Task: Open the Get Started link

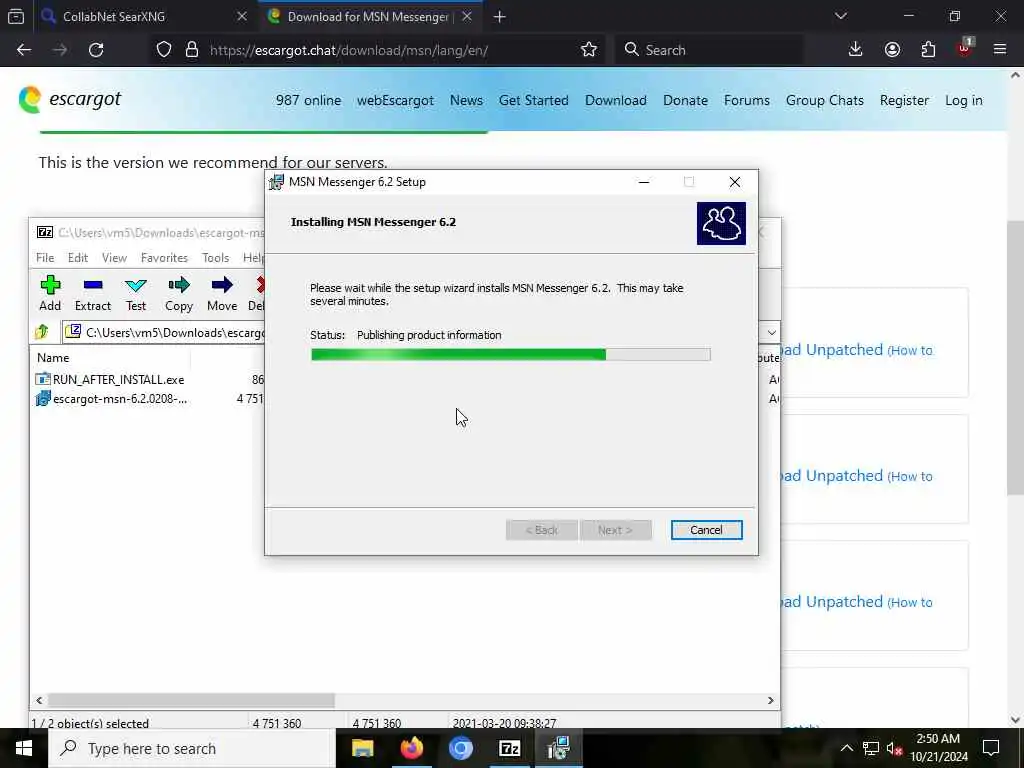Action: click(x=534, y=101)
